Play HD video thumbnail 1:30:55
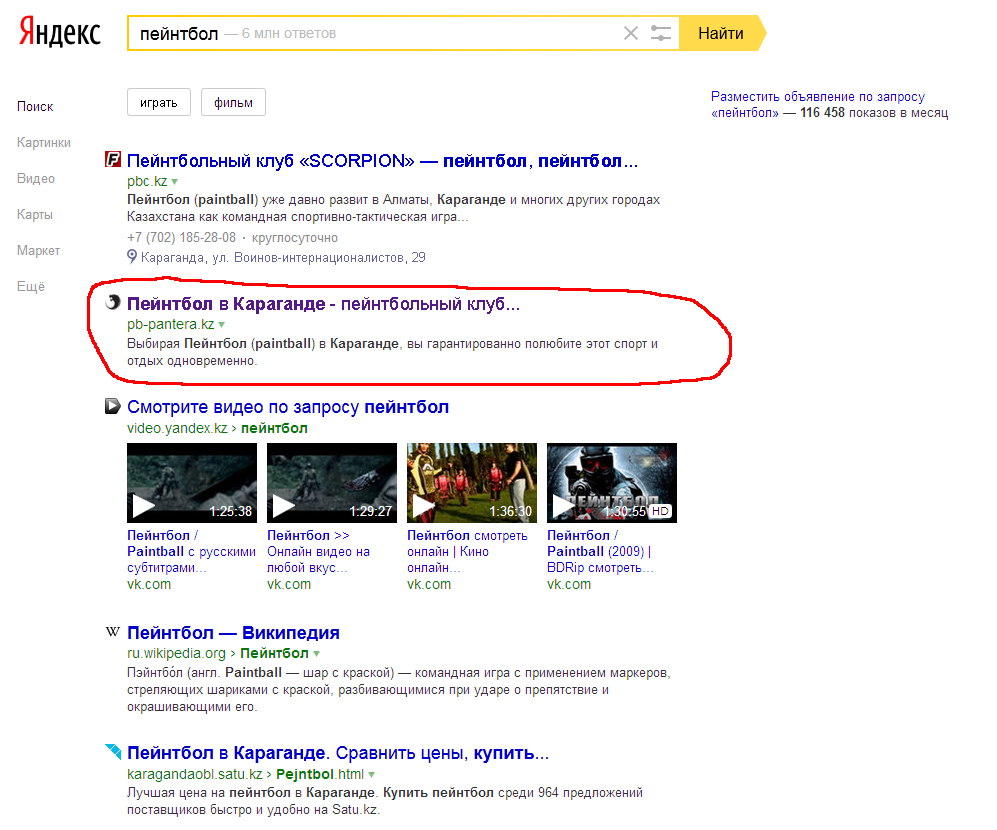 point(612,483)
